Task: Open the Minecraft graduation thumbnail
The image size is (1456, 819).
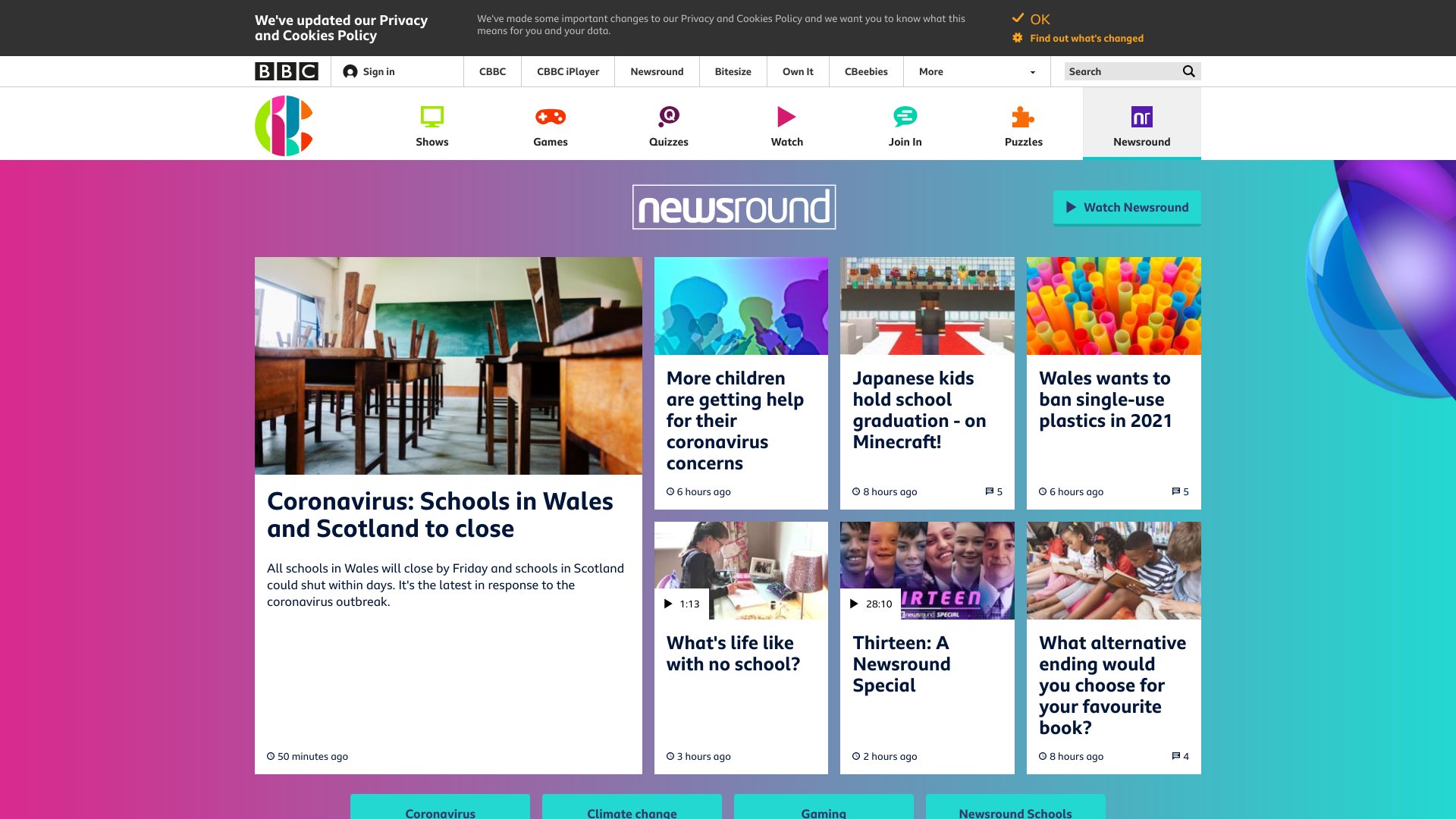Action: click(927, 306)
